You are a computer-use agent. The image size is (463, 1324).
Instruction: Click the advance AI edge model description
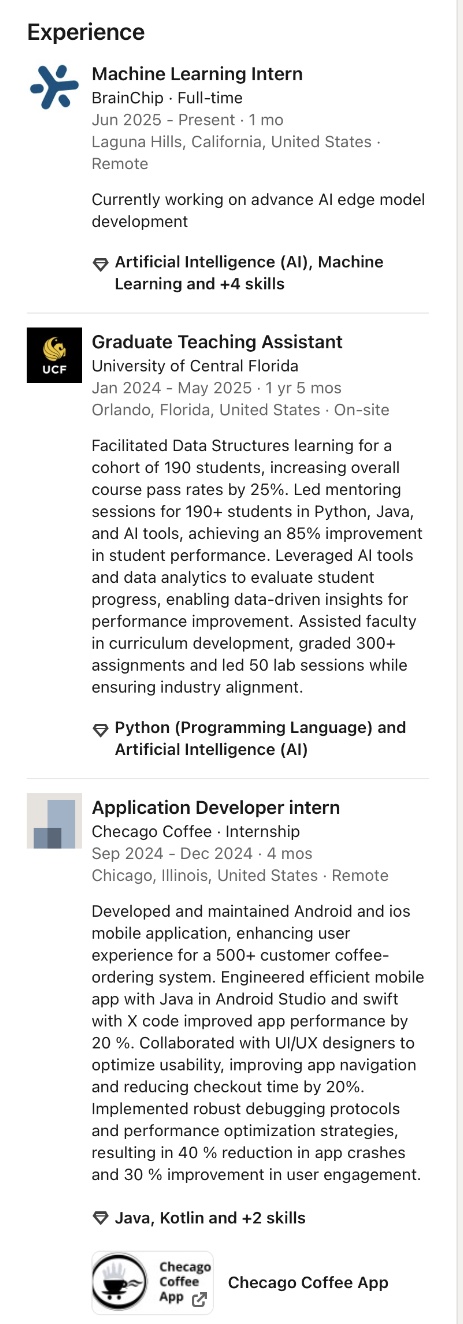click(258, 210)
